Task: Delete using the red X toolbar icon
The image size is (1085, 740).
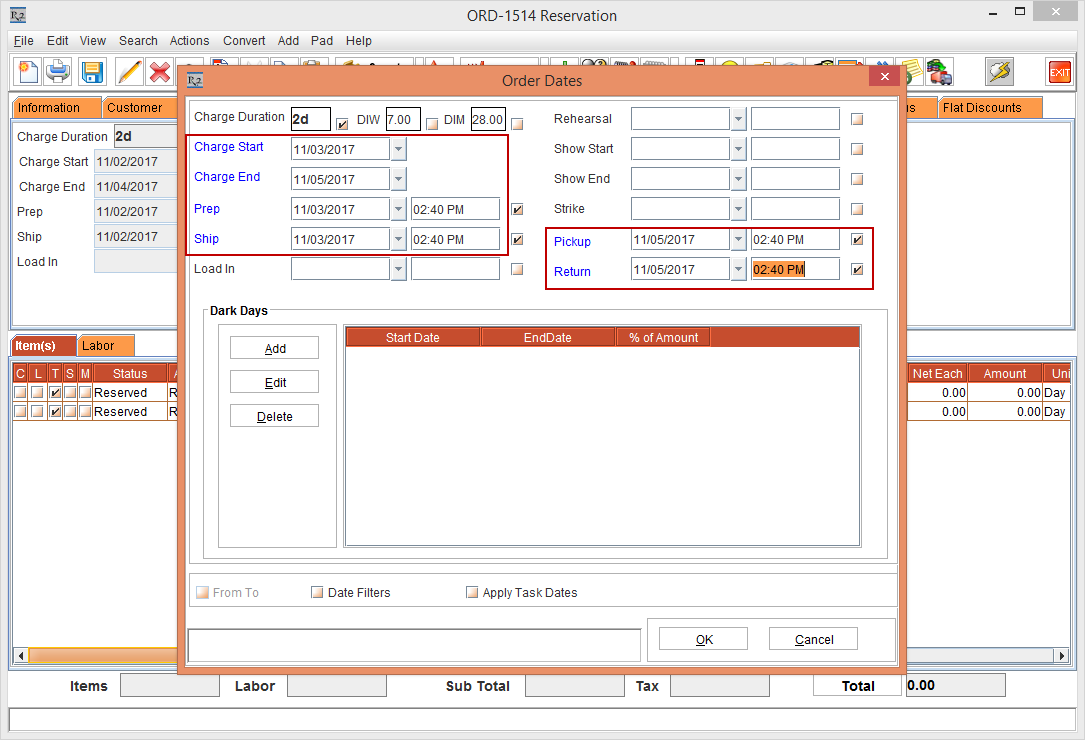Action: pos(158,71)
